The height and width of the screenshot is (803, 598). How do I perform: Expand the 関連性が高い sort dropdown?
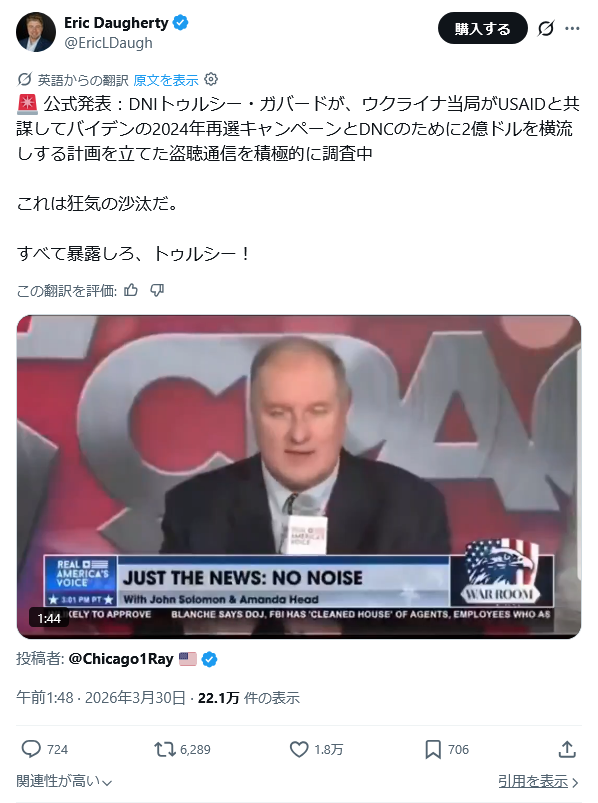65,781
